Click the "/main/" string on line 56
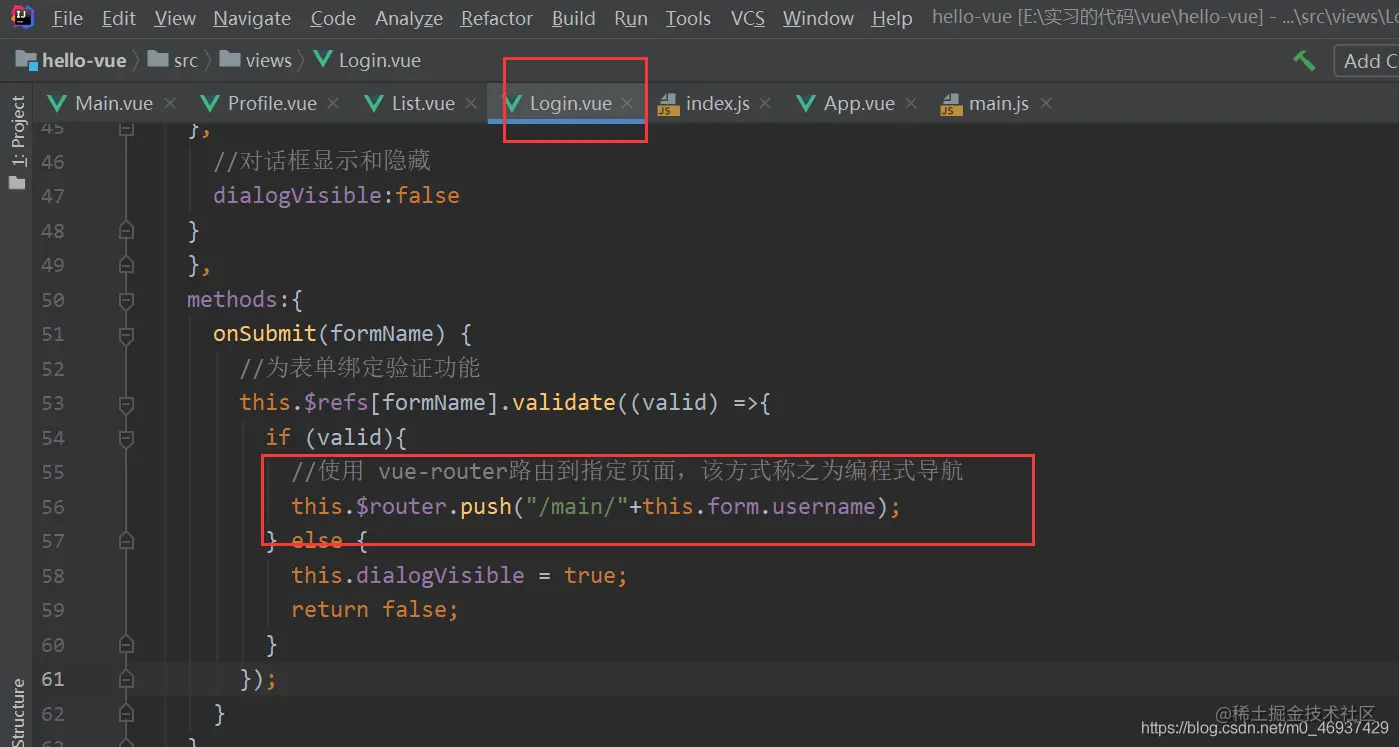1399x747 pixels. [x=576, y=506]
